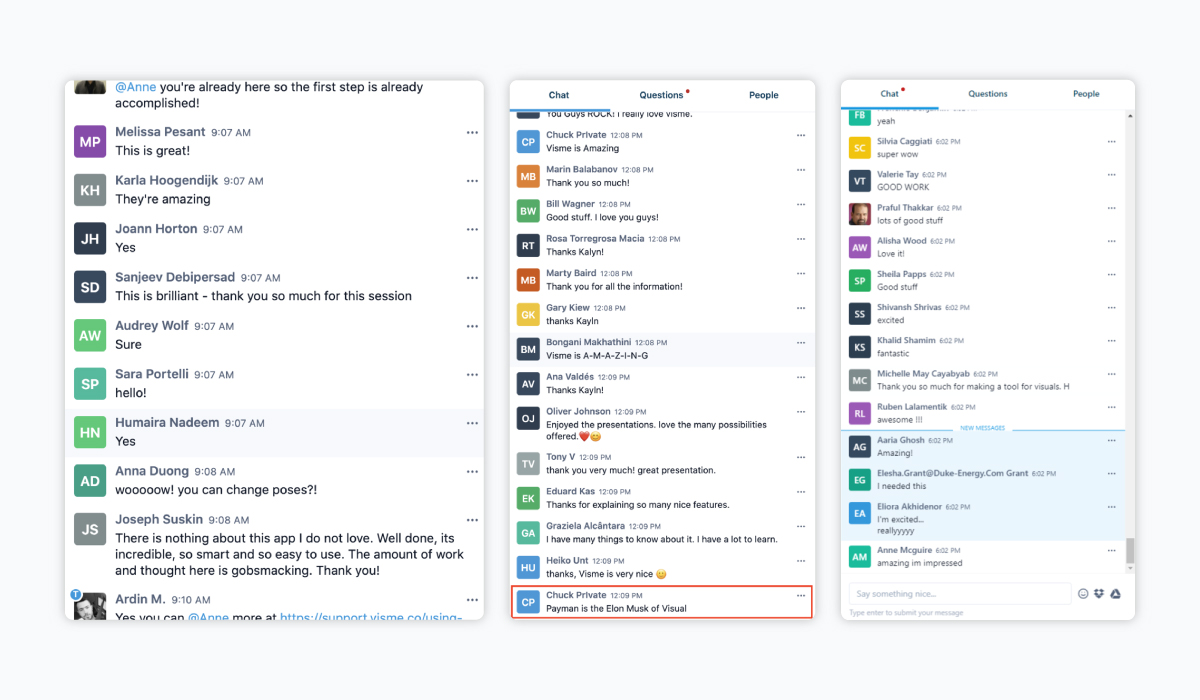Open more options for Graziela Alcântara's message
The width and height of the screenshot is (1200, 700).
pos(800,526)
